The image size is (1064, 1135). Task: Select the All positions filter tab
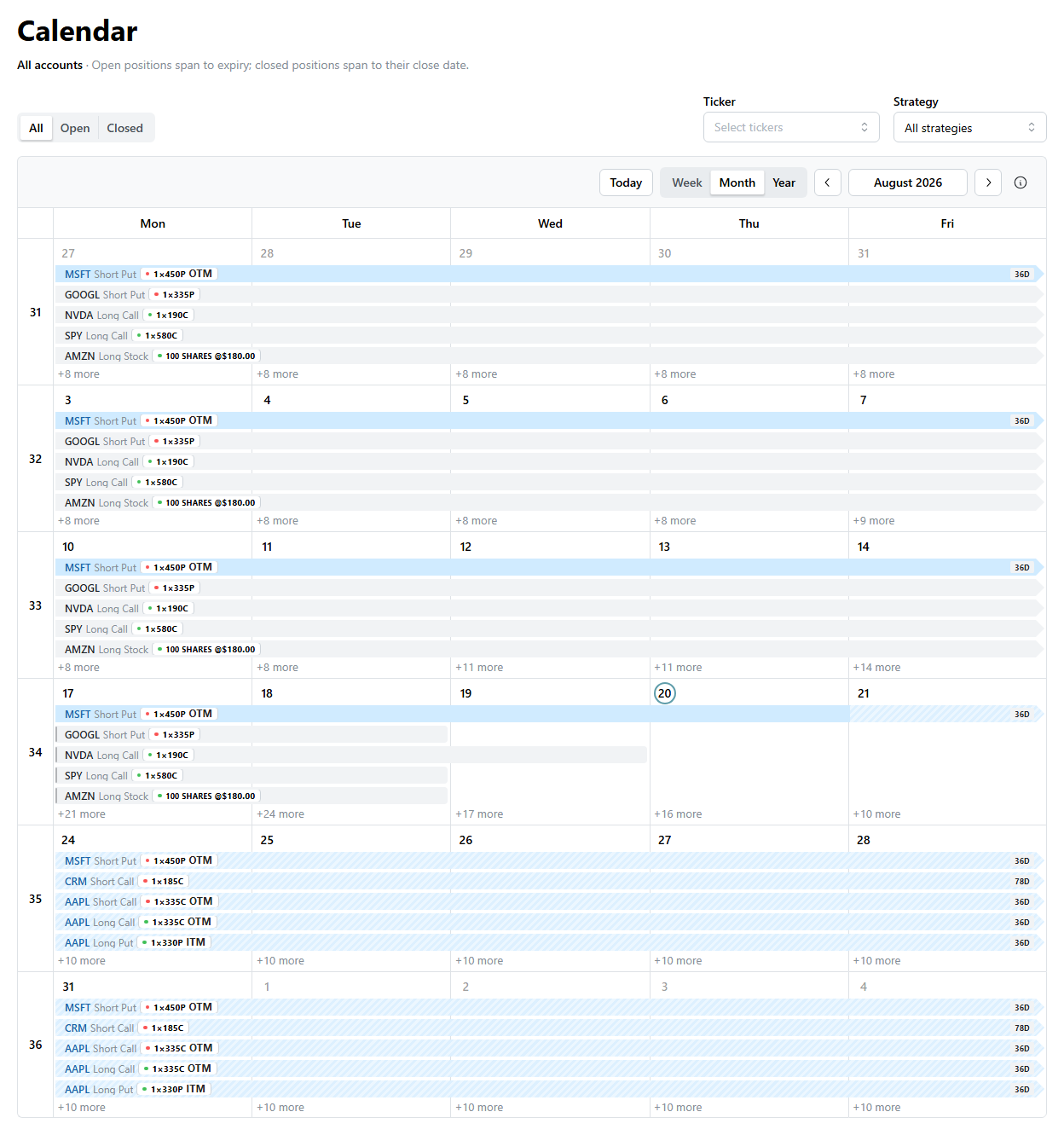[36, 128]
